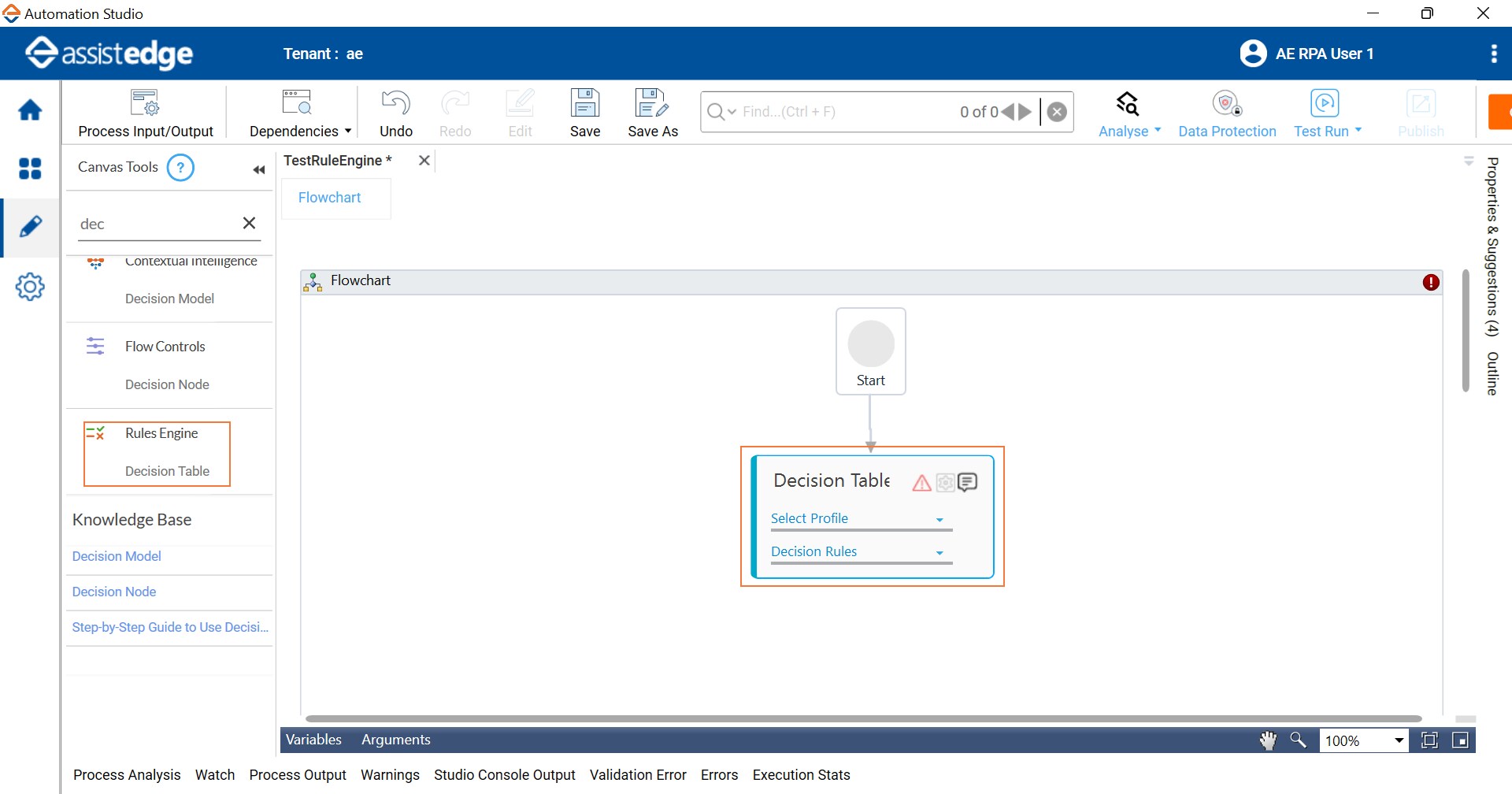This screenshot has height=794, width=1512.
Task: Toggle the pan hand tool
Action: [1268, 740]
